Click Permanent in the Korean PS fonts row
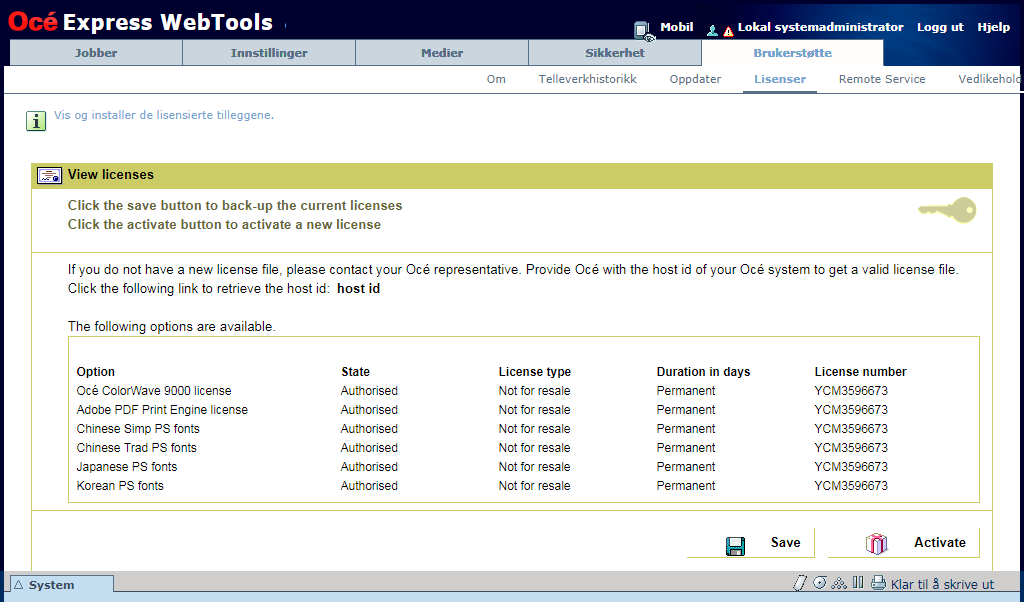This screenshot has height=602, width=1024. [686, 485]
